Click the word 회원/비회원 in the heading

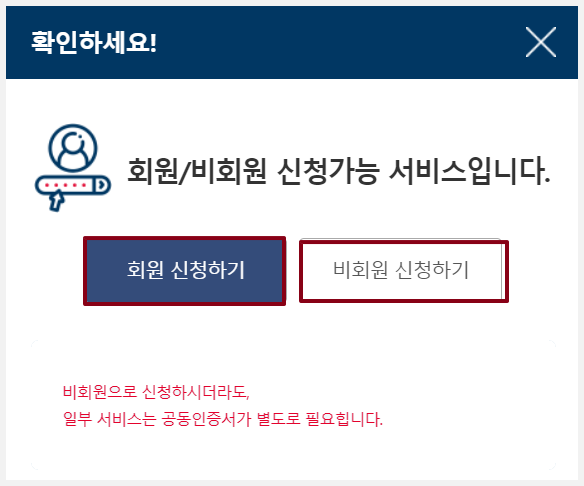[x=197, y=171]
